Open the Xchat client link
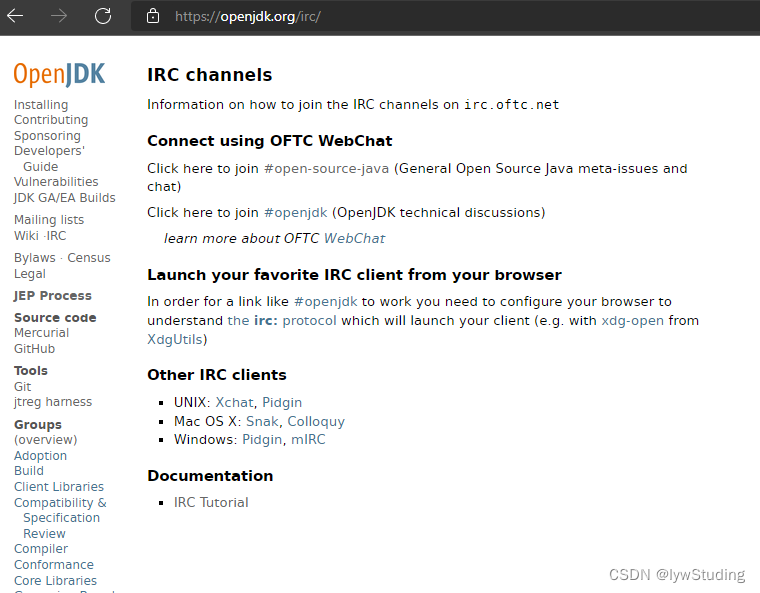The width and height of the screenshot is (760, 593). pos(234,402)
